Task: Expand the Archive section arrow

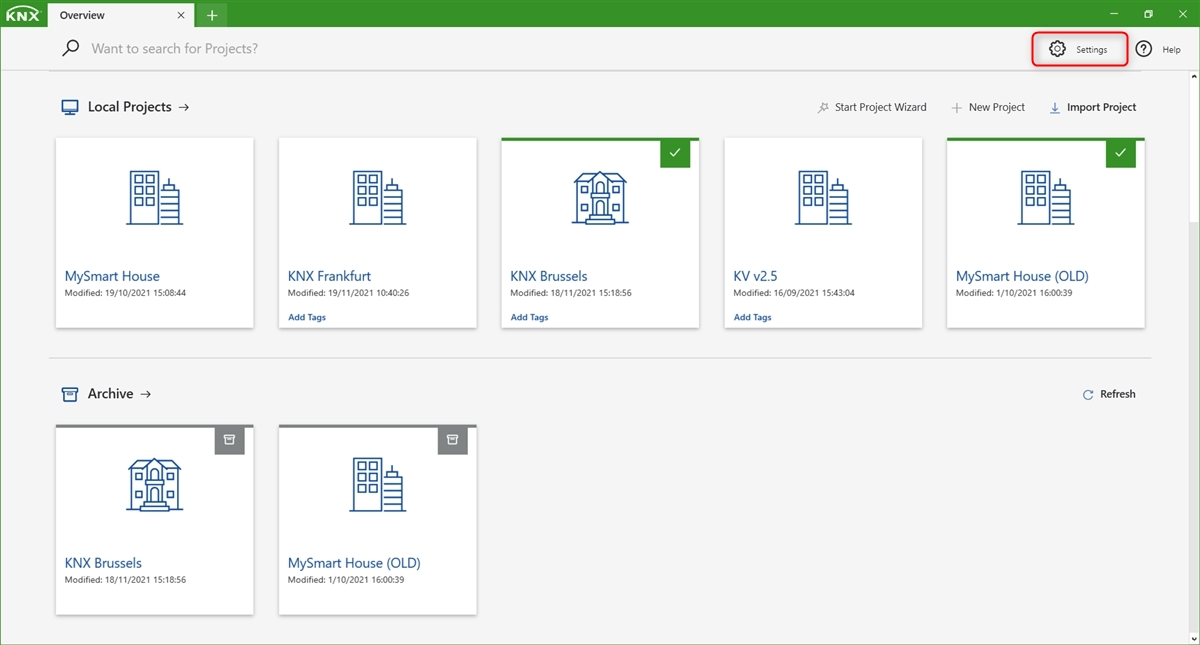Action: tap(146, 394)
